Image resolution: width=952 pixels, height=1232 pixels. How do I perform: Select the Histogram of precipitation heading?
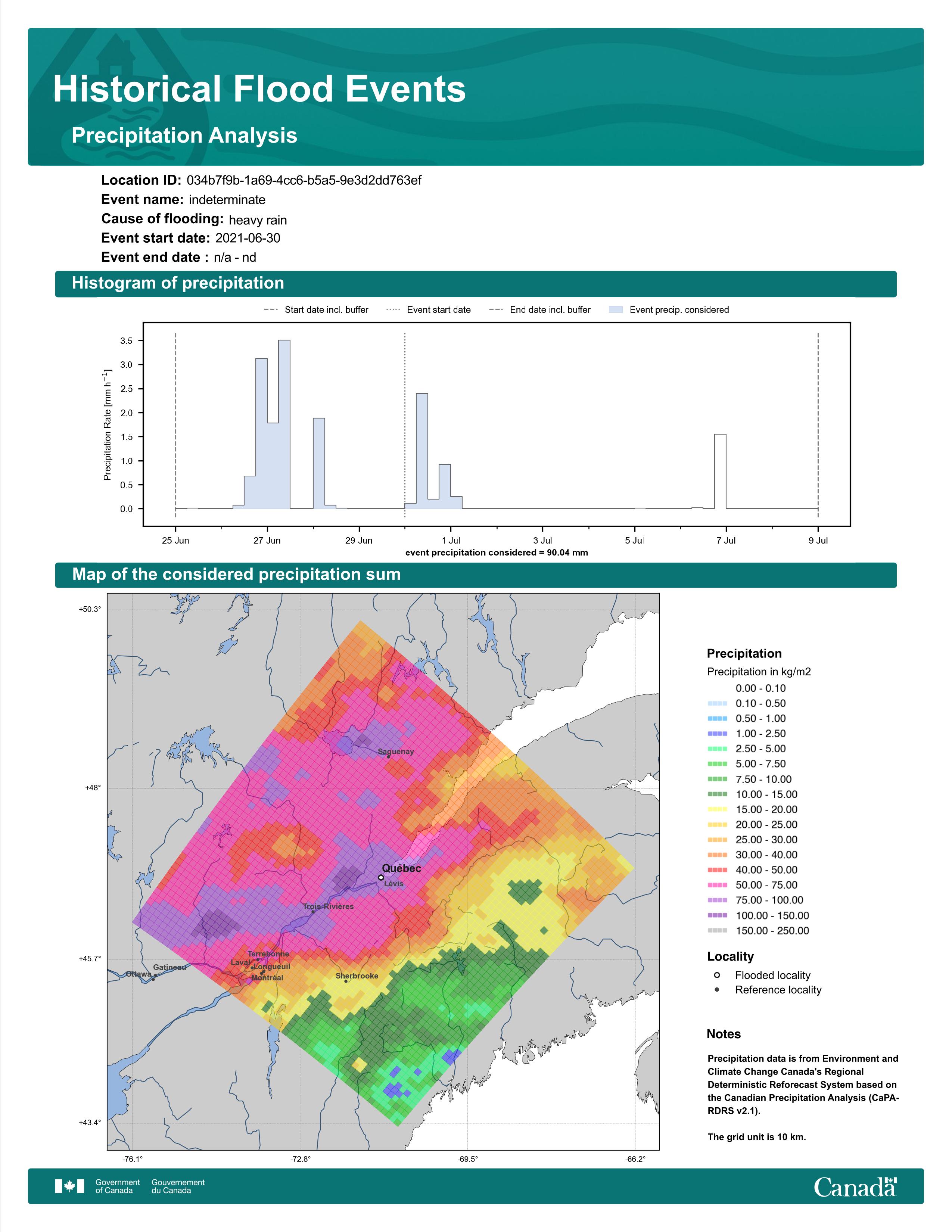pos(178,283)
